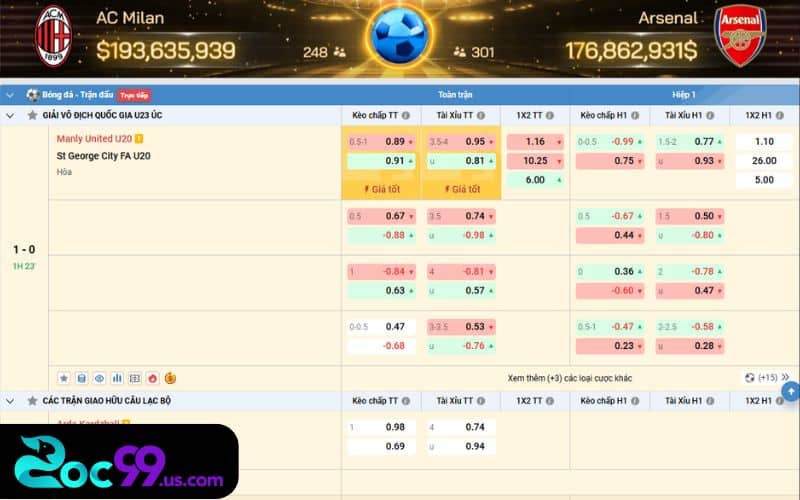This screenshot has height=500, width=800.
Task: Open match statistics bar chart icon
Action: click(117, 379)
